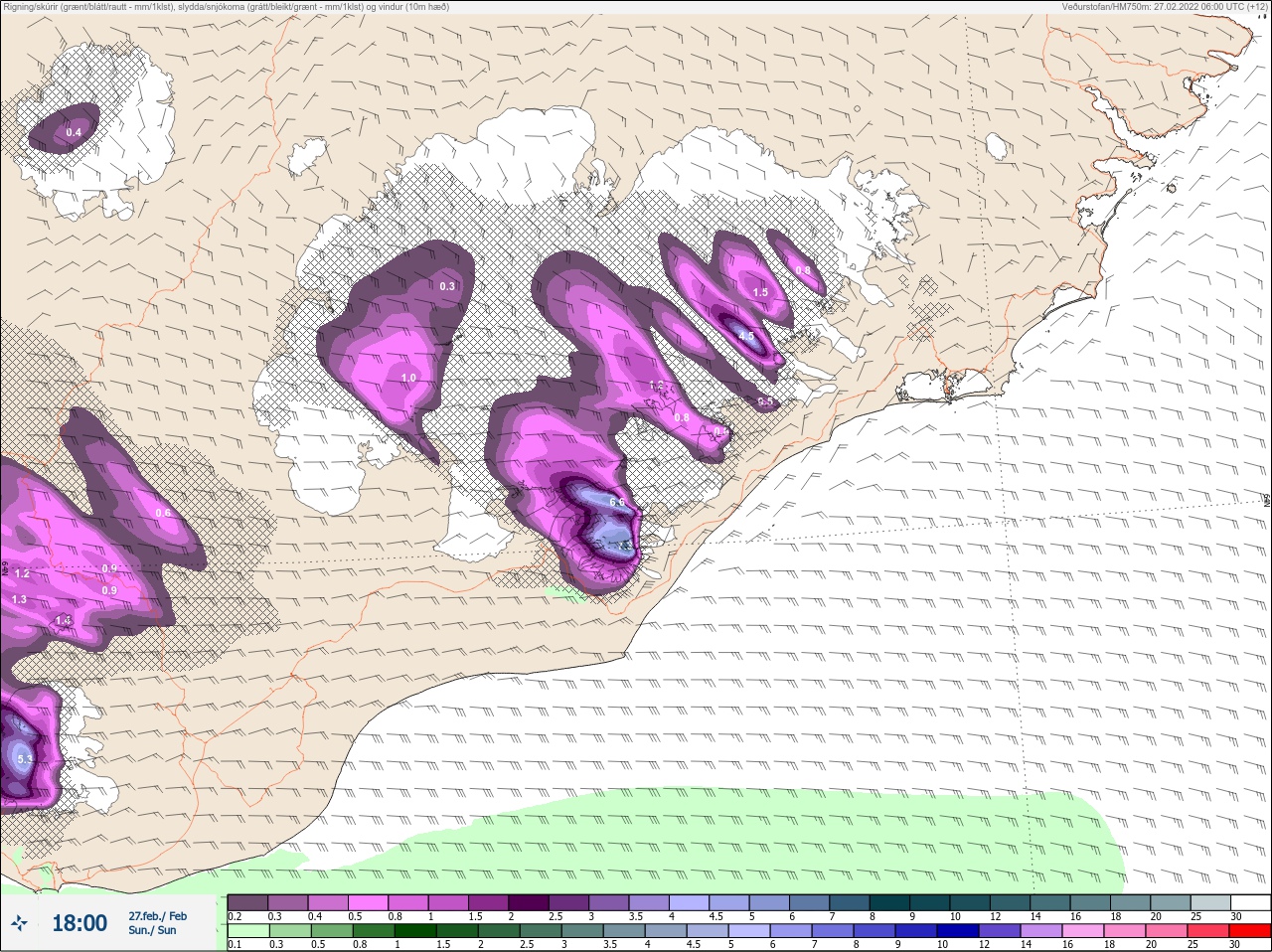
Task: Click the darkest purple swatch labeled 2 in the upper scale
Action: [530, 903]
